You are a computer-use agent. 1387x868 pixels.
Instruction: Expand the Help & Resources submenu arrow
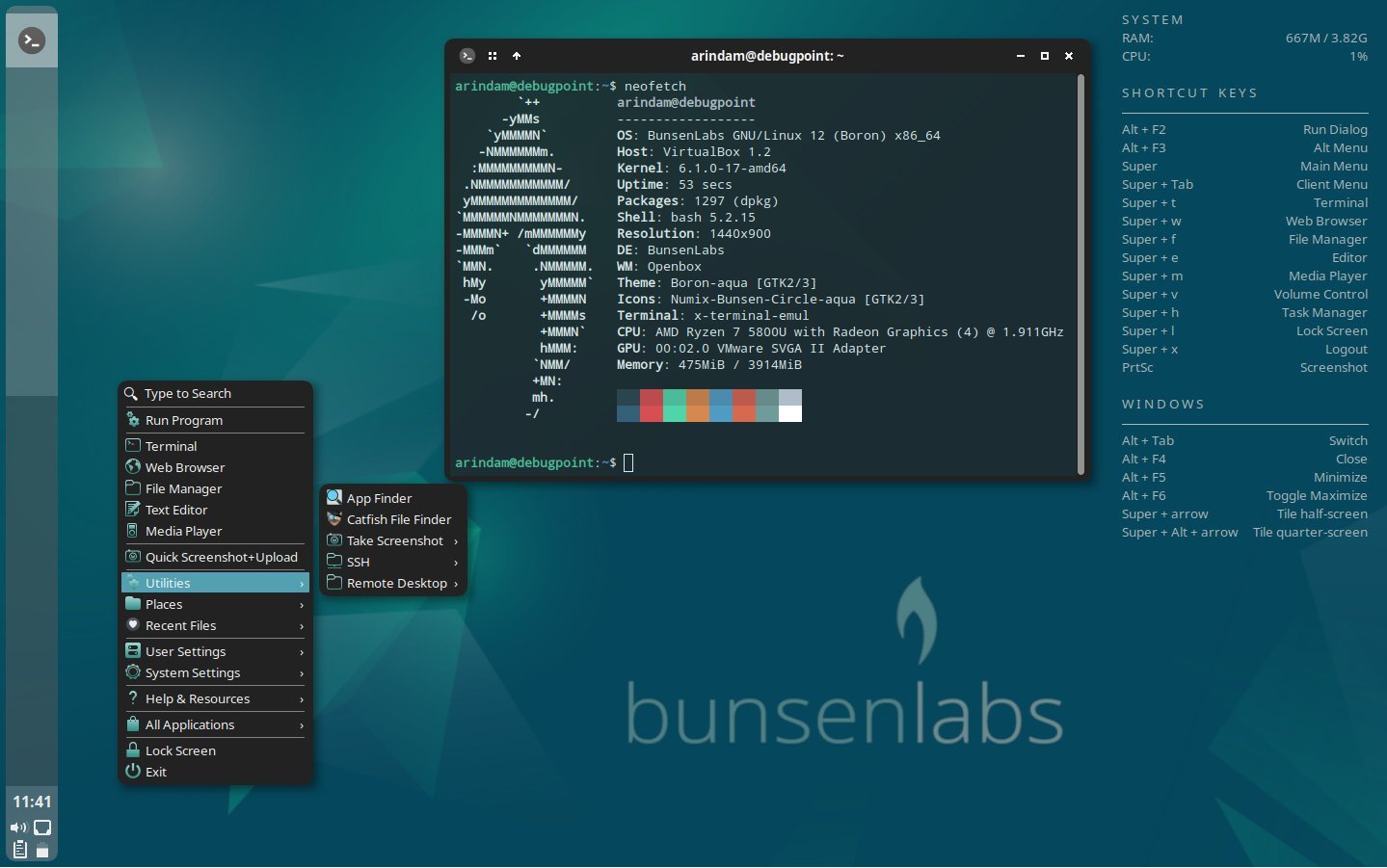(x=302, y=699)
